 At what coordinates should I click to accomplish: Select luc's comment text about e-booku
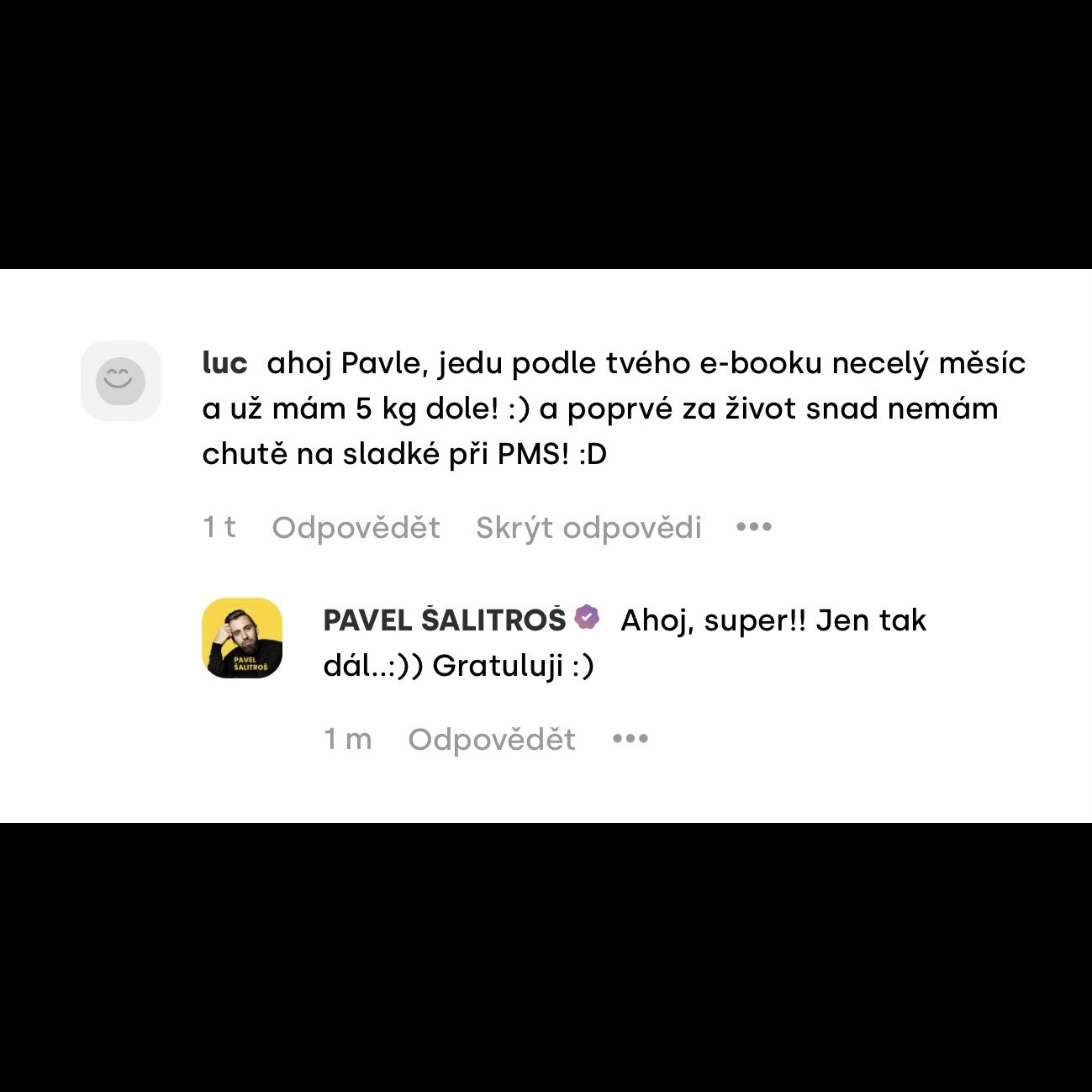(614, 409)
